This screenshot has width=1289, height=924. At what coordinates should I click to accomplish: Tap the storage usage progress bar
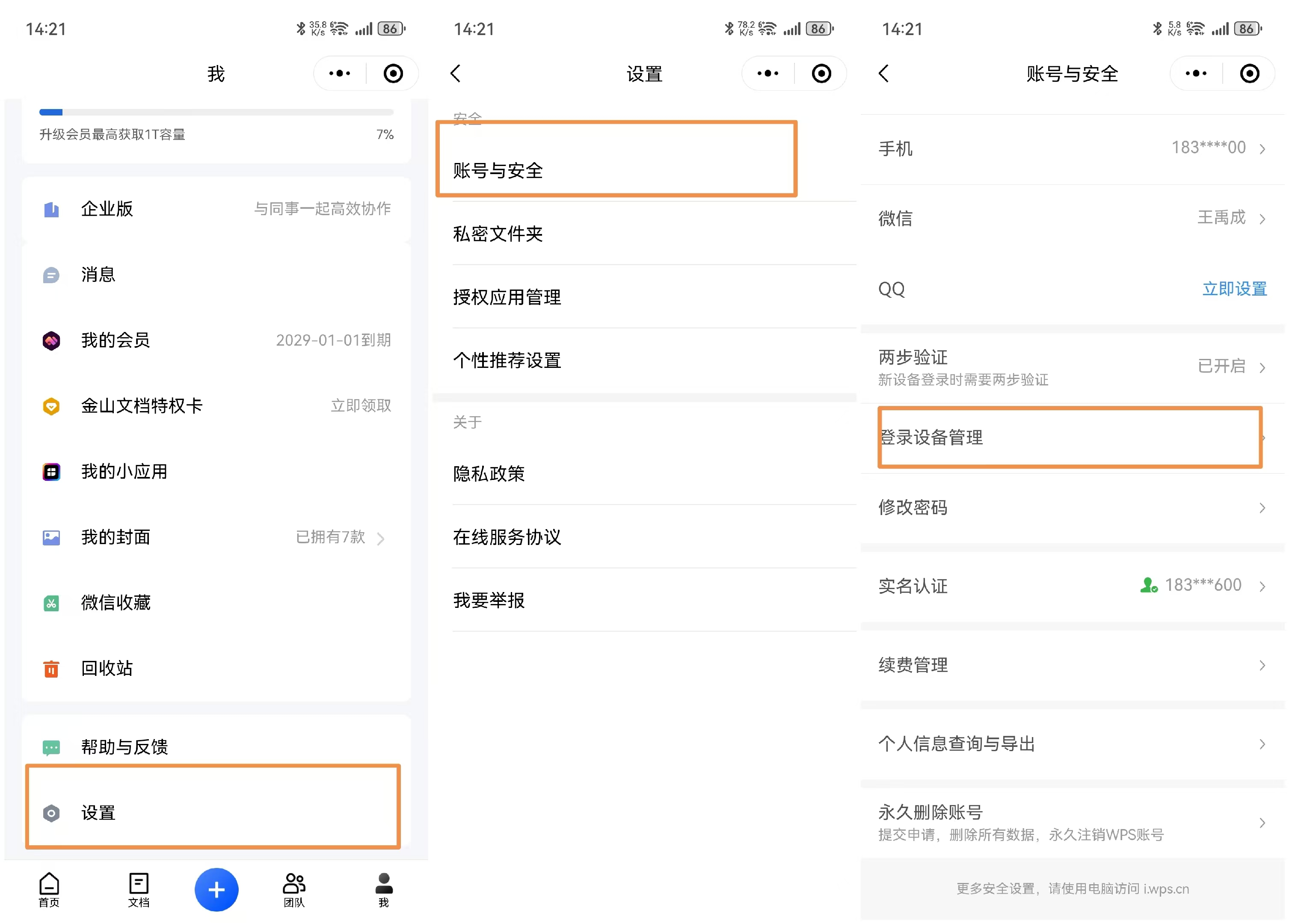[216, 112]
